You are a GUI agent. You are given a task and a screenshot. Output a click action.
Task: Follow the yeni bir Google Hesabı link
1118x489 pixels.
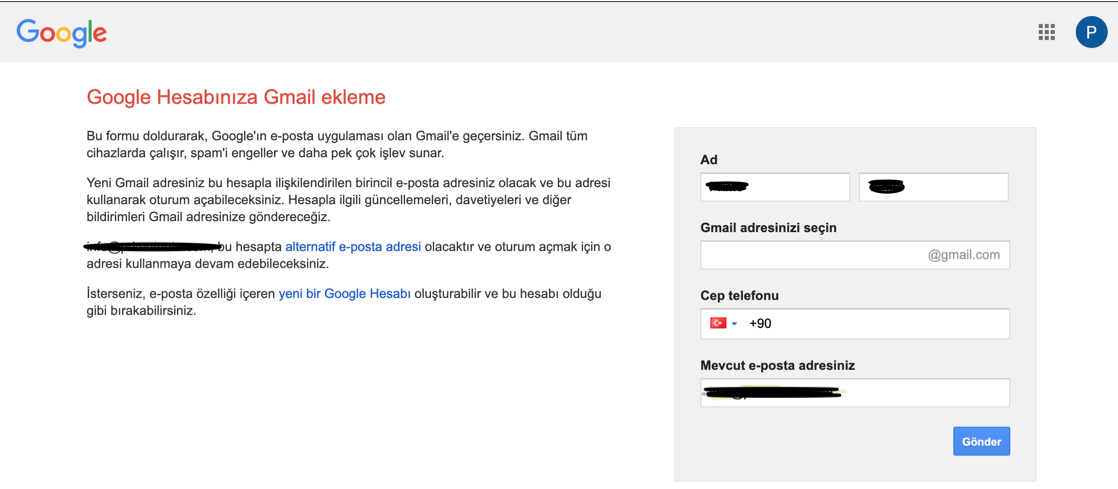344,294
